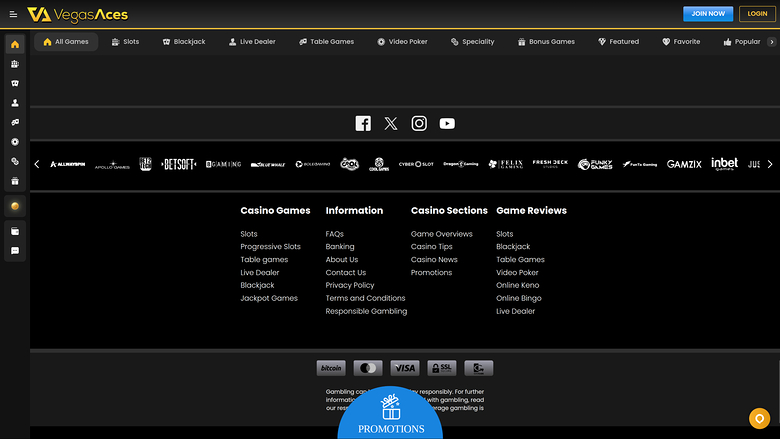Switch to the Slots category tab
Viewport: 780px width, 439px height.
tap(125, 42)
